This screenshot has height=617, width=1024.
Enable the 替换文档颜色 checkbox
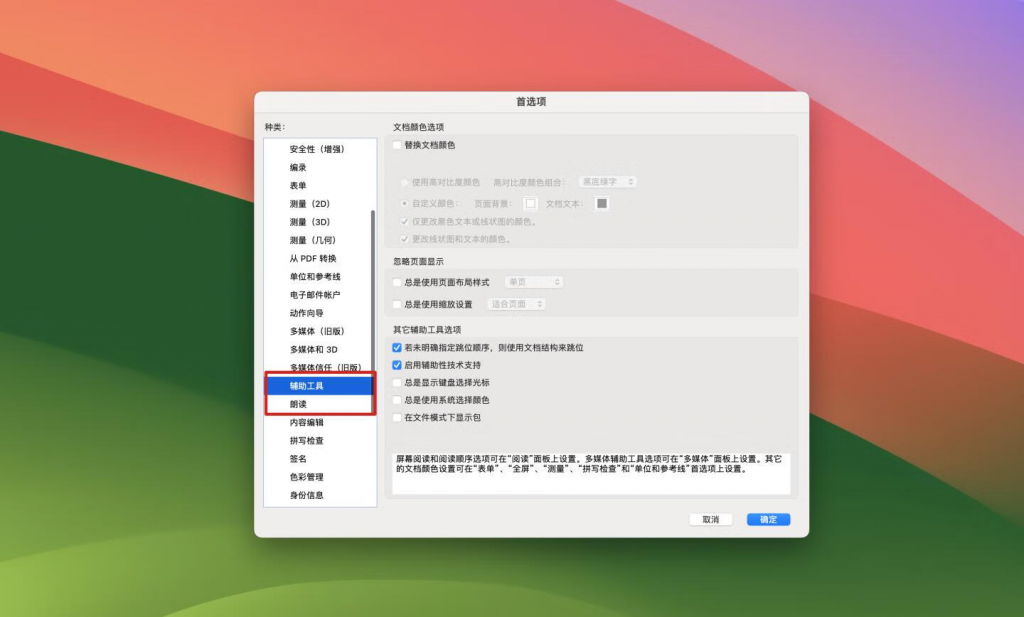click(x=396, y=145)
